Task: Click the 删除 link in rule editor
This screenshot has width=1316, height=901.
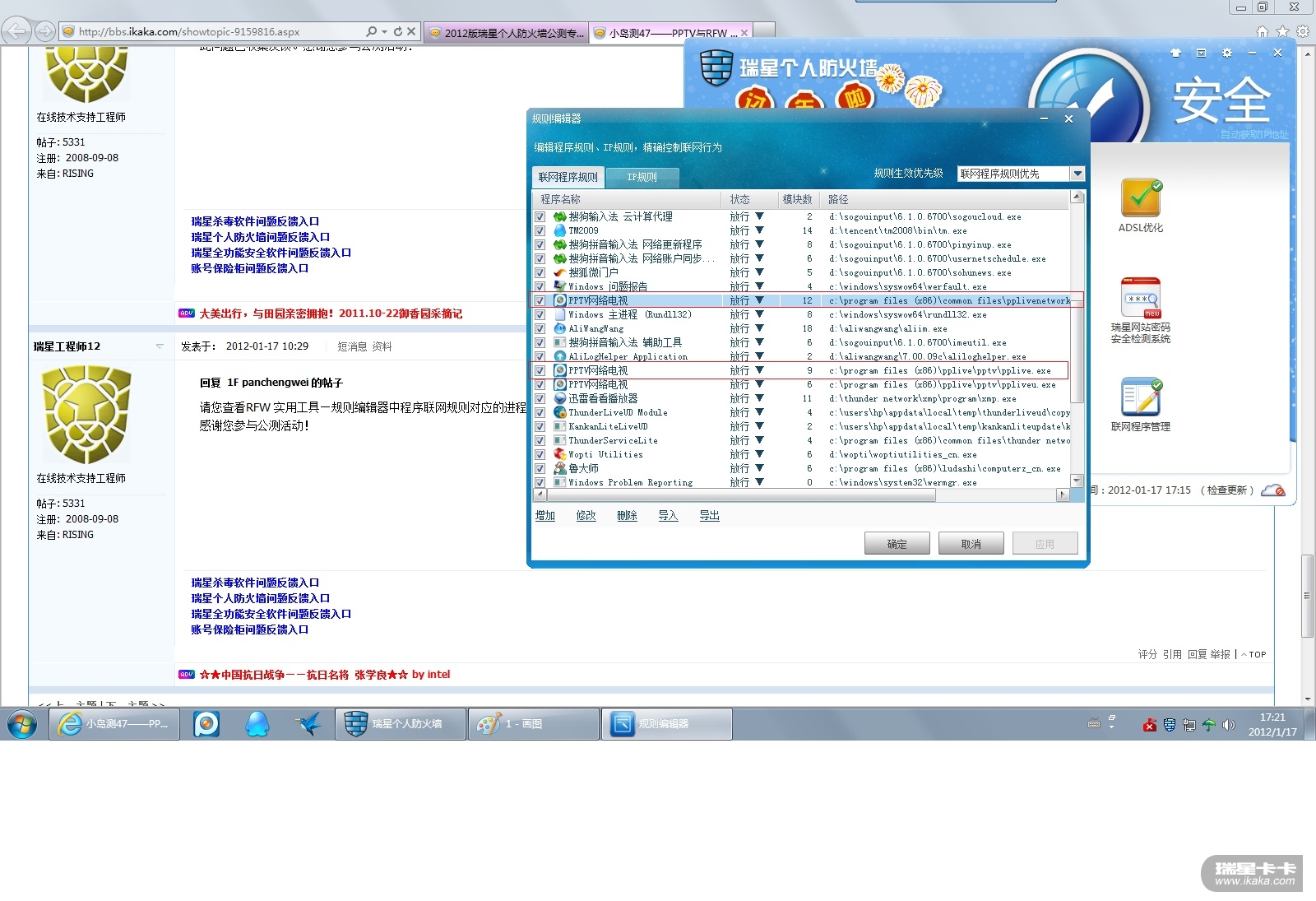Action: coord(627,516)
